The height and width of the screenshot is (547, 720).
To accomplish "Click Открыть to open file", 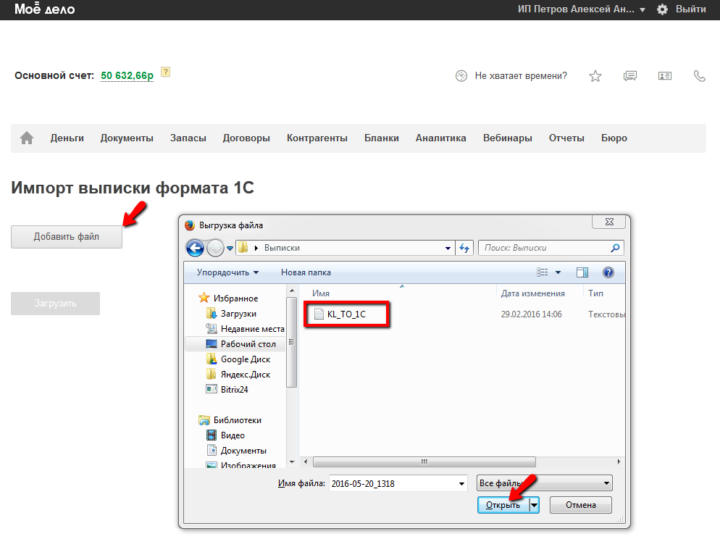I will point(503,505).
